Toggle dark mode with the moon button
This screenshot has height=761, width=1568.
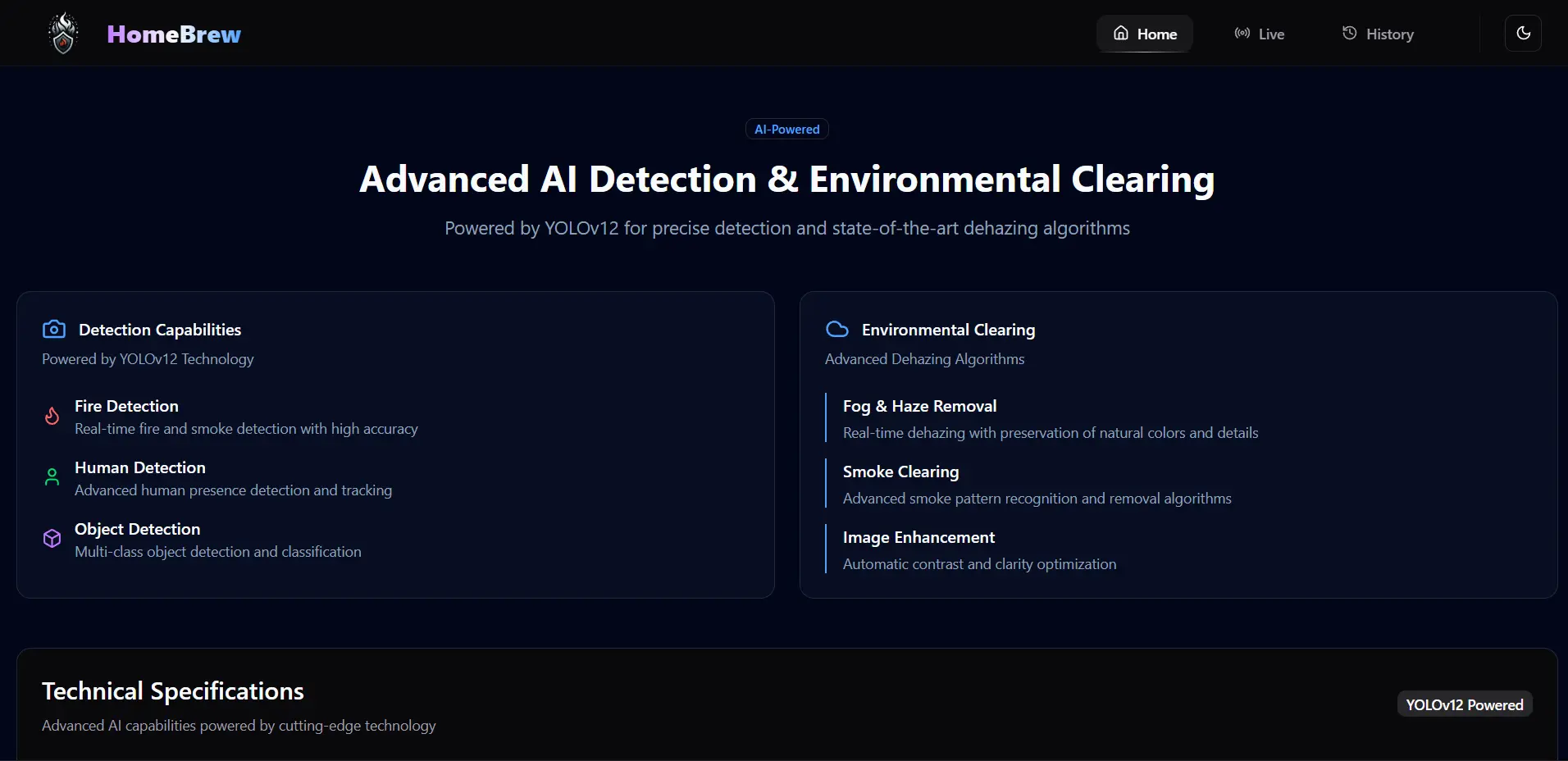tap(1523, 34)
